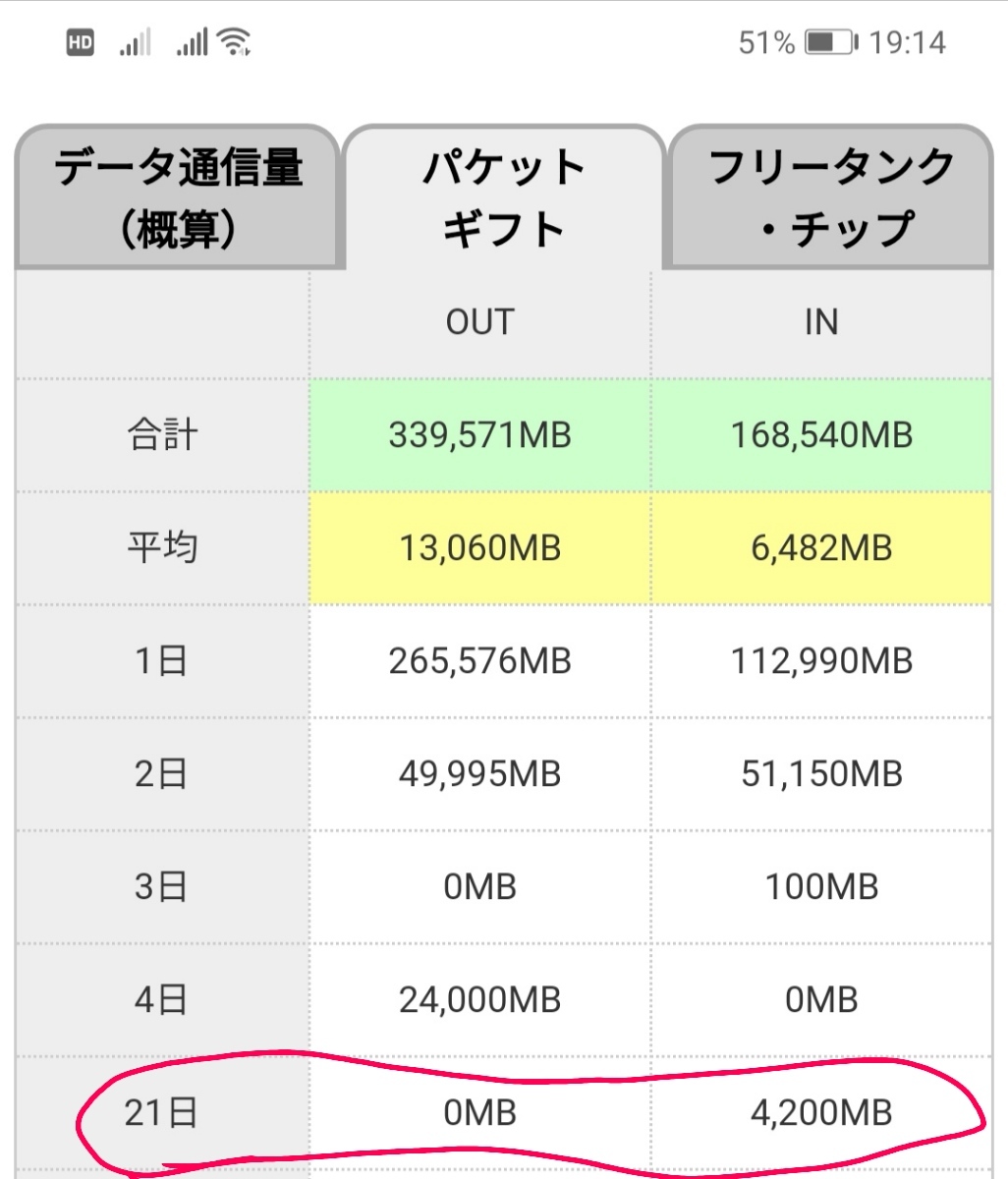Tap the battery icon in status bar
This screenshot has width=1008, height=1179.
(x=830, y=43)
